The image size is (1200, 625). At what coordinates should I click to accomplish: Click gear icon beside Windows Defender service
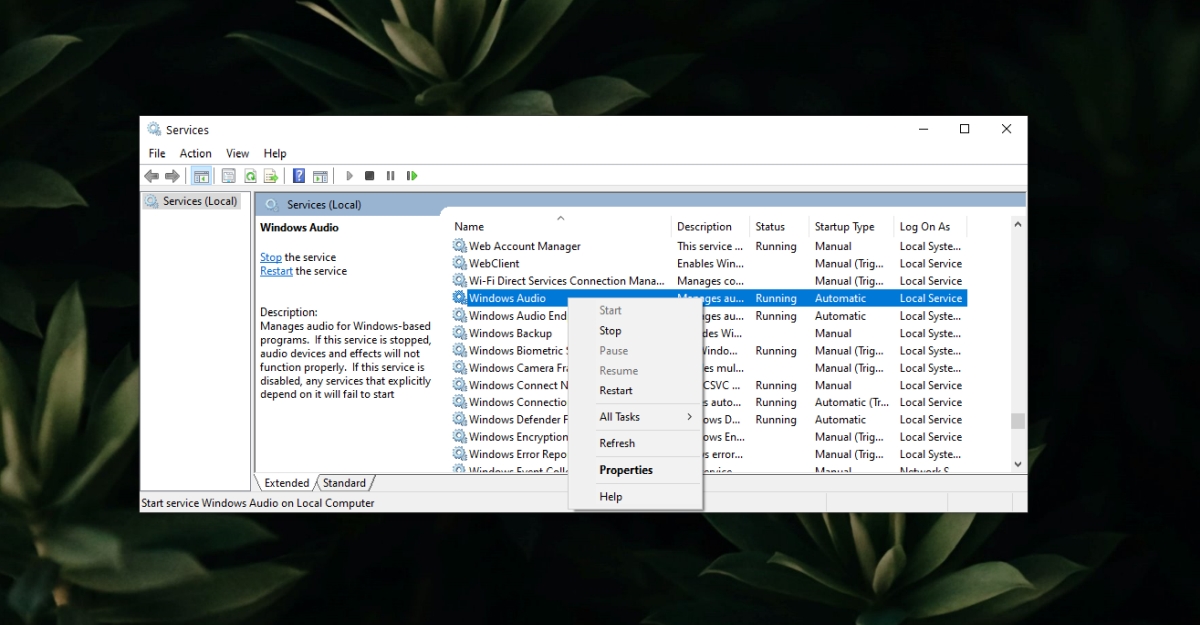459,420
